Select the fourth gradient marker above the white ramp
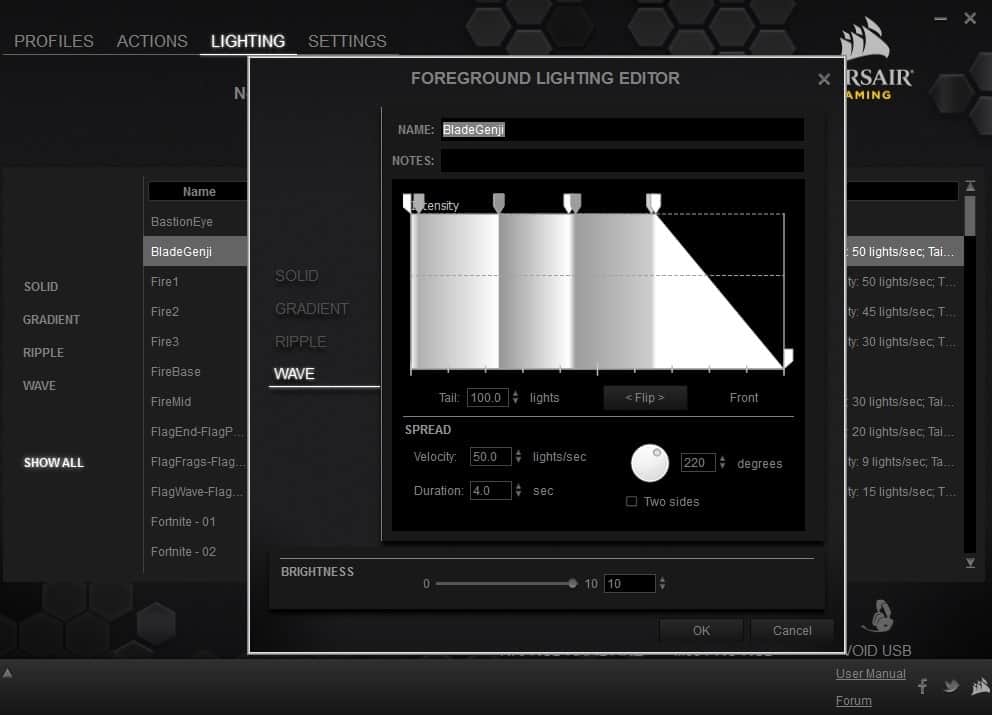This screenshot has height=715, width=992. pyautogui.click(x=653, y=202)
